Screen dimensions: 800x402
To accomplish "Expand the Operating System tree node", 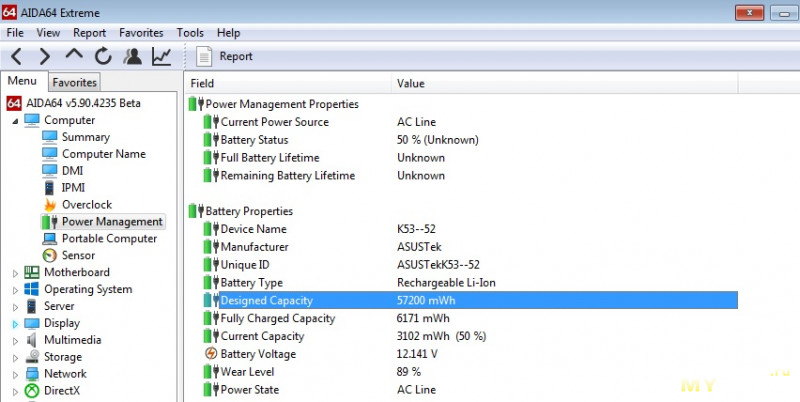I will tap(15, 290).
